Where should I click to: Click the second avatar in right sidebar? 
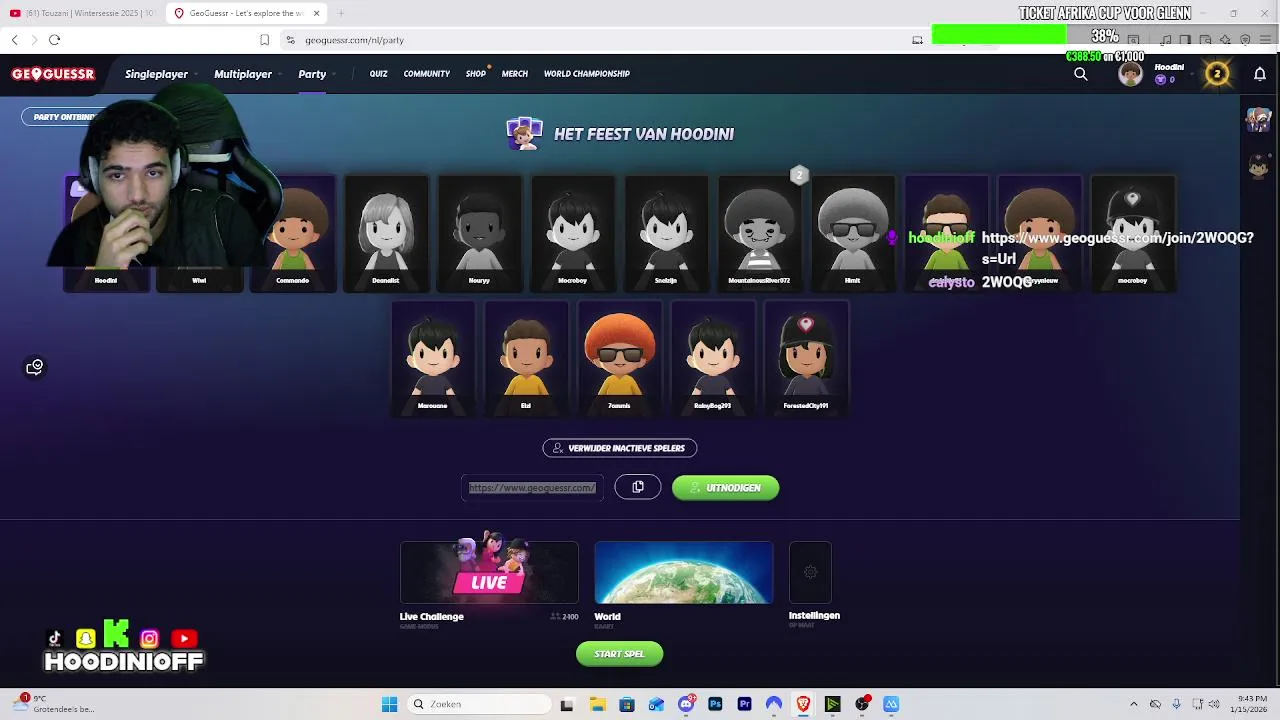(x=1258, y=165)
